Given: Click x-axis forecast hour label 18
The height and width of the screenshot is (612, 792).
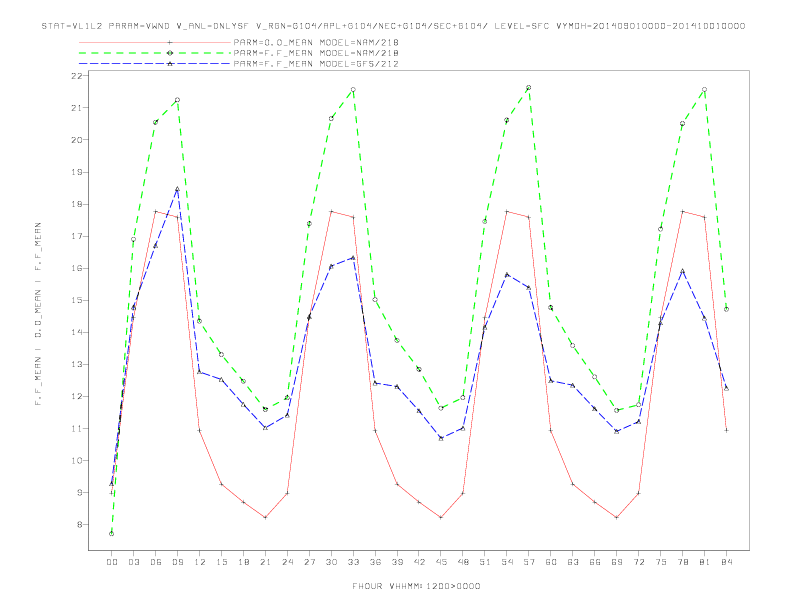Looking at the screenshot, I should coord(243,562).
